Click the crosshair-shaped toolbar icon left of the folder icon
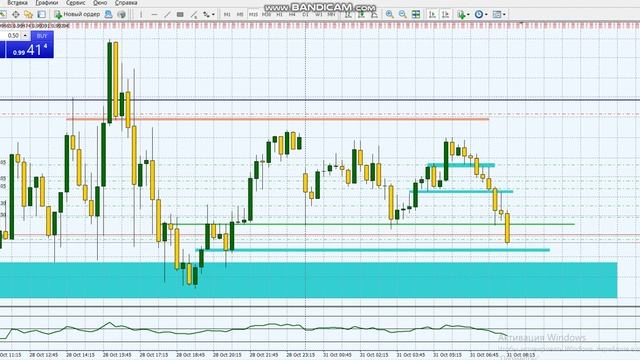Viewport: 640px width, 360px height. 16,15
